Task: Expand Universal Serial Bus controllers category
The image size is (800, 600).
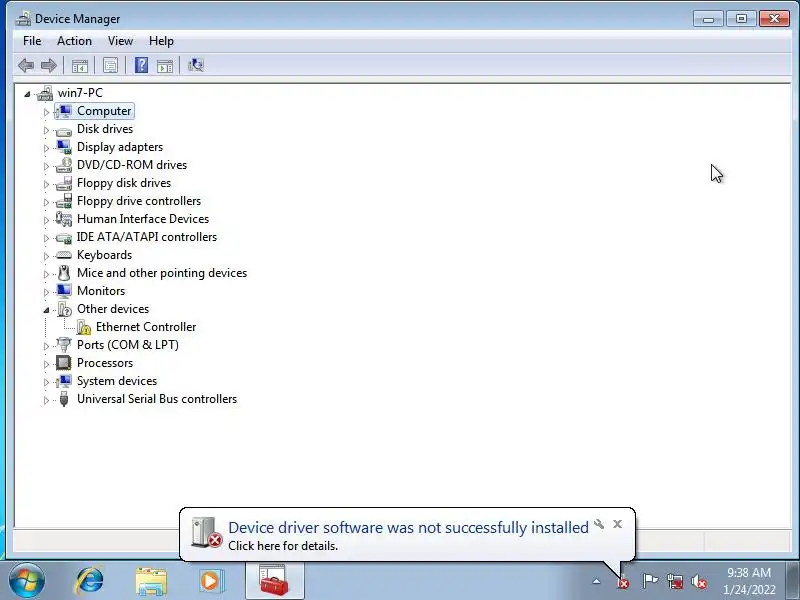Action: tap(46, 400)
